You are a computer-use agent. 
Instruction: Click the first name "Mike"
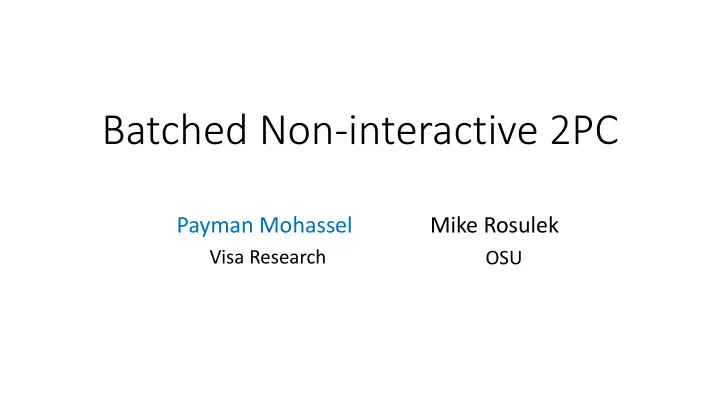click(x=454, y=225)
